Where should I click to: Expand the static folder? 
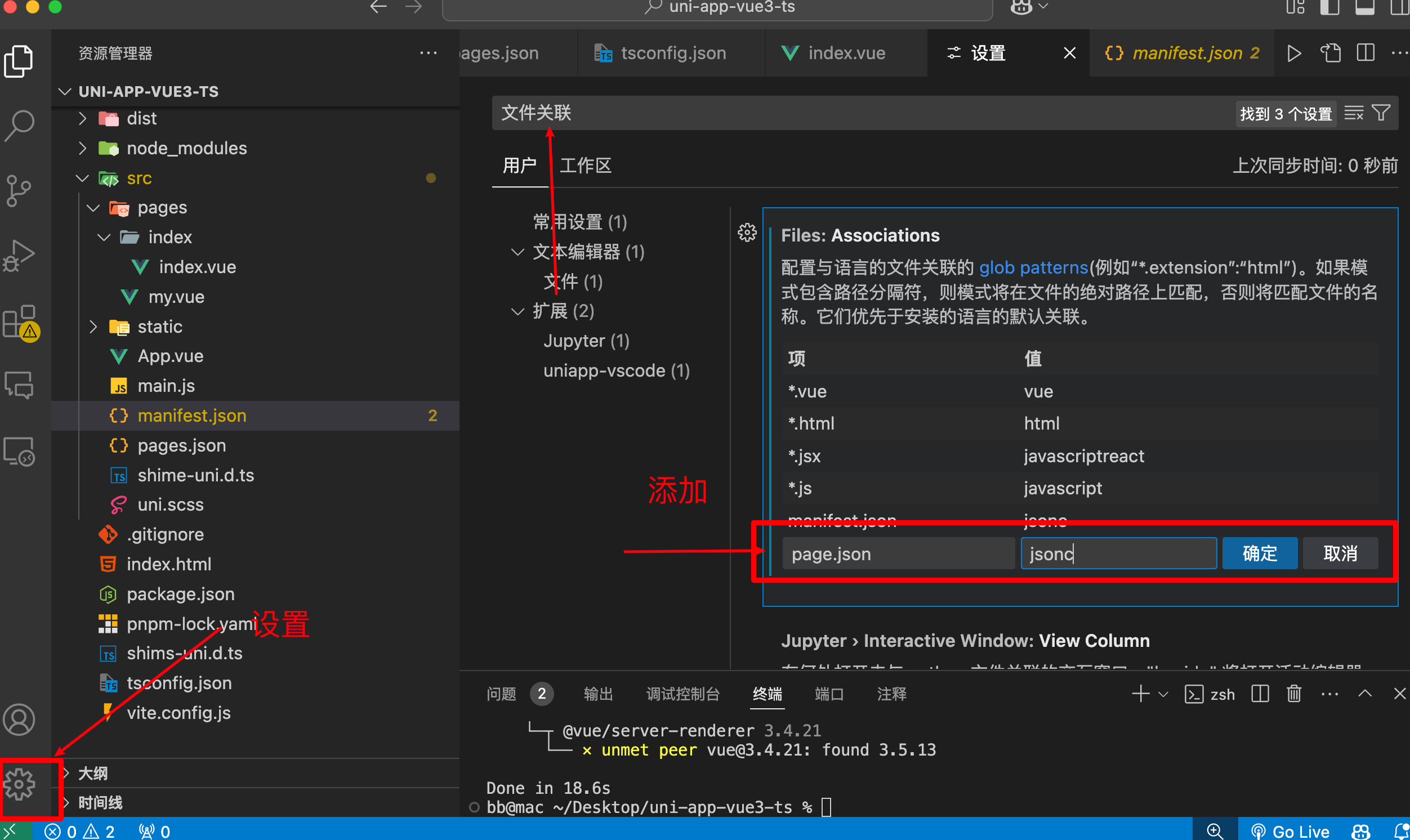93,327
